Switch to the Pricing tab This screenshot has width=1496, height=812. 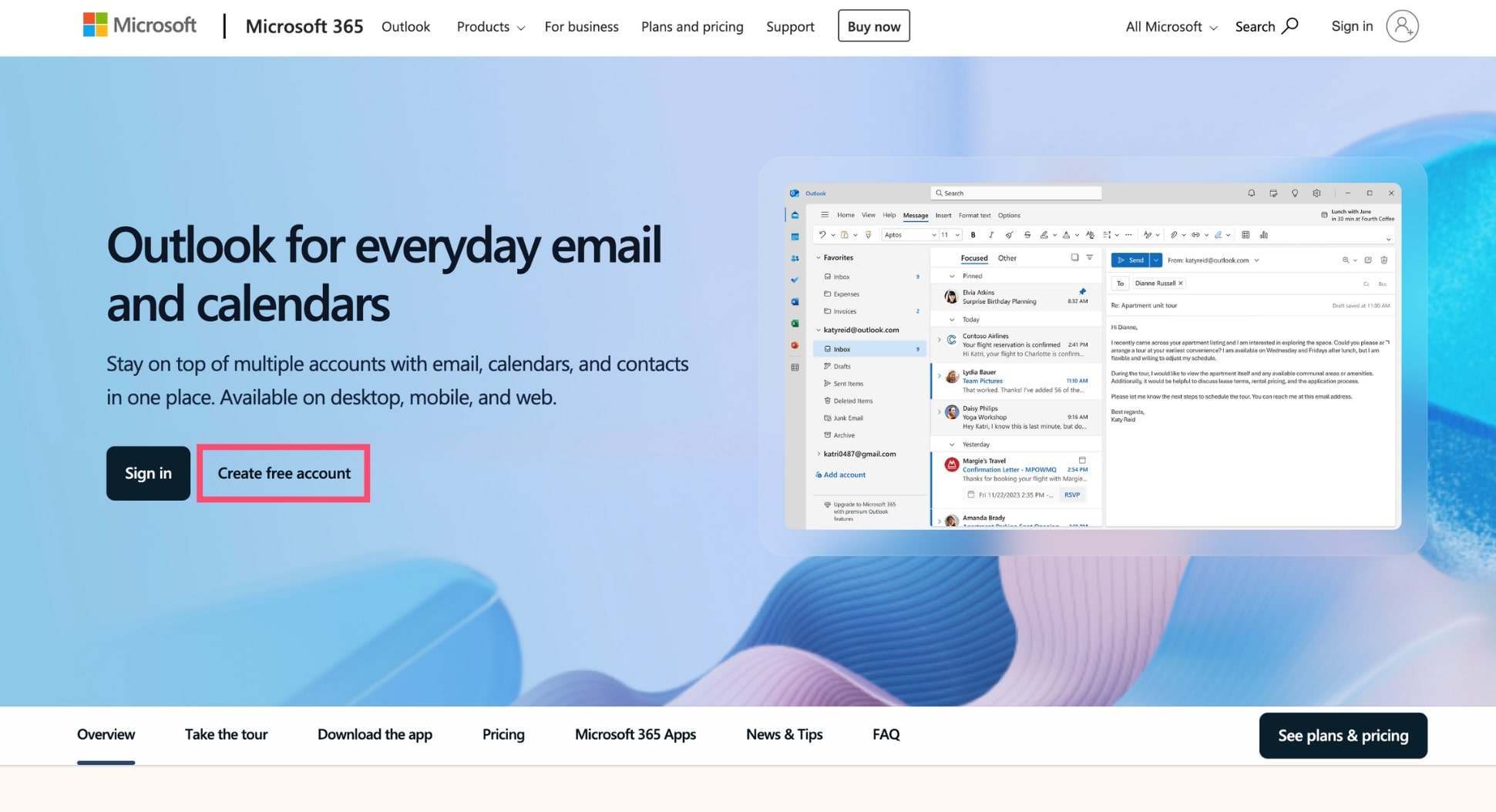coord(503,734)
